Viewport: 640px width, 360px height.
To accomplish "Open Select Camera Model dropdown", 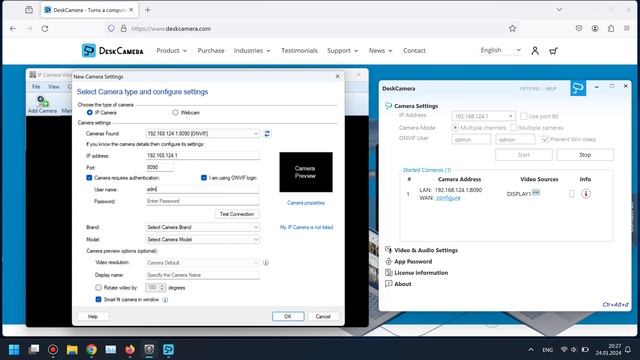I will coord(202,239).
